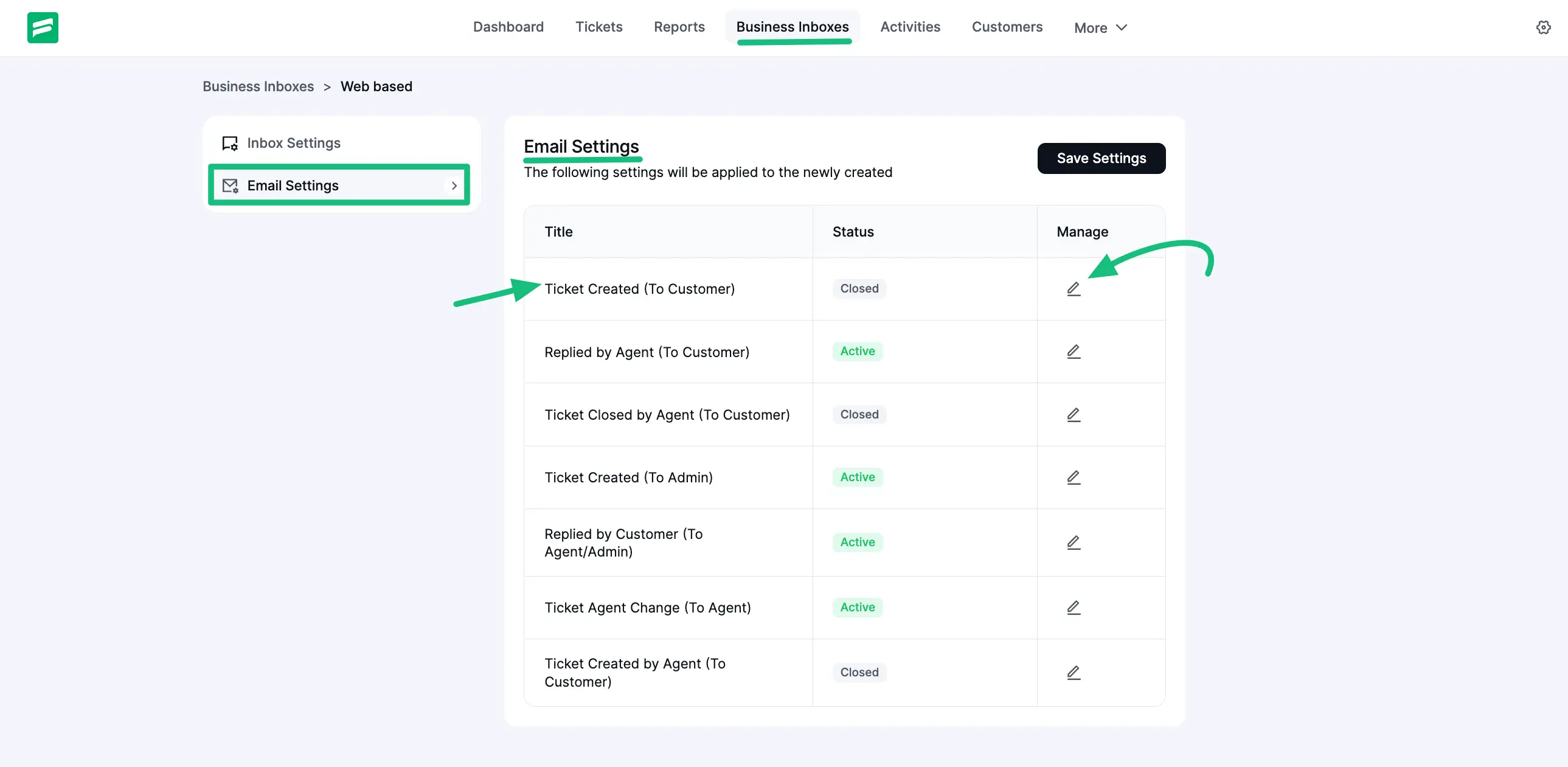1568x767 pixels.
Task: Click the Email Settings envelope icon
Action: click(229, 186)
